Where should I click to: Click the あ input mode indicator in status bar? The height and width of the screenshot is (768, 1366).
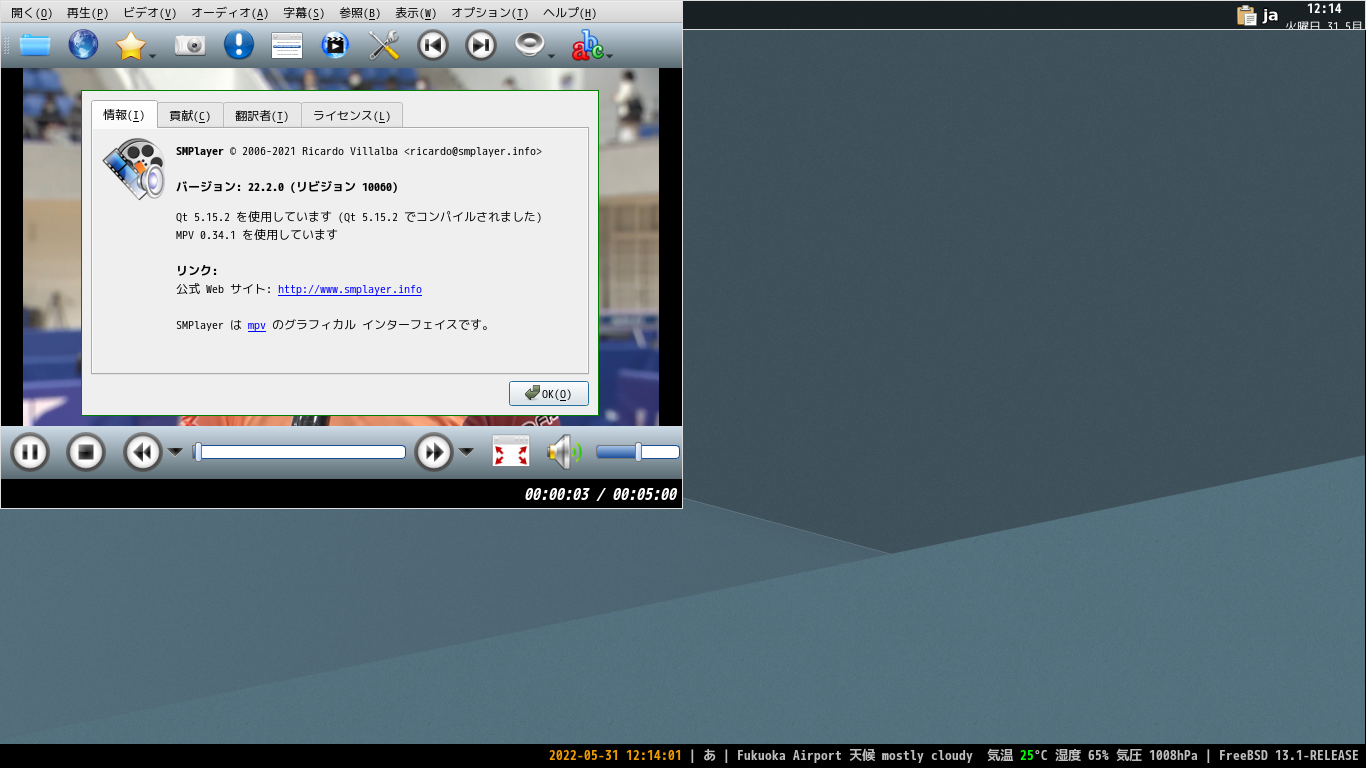(x=710, y=756)
